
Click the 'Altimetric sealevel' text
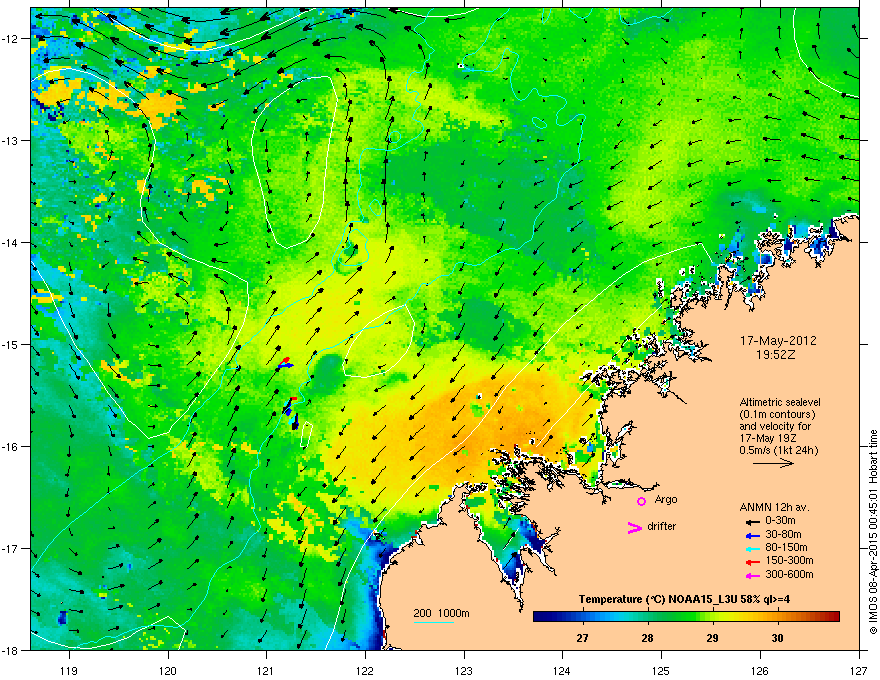pos(780,402)
